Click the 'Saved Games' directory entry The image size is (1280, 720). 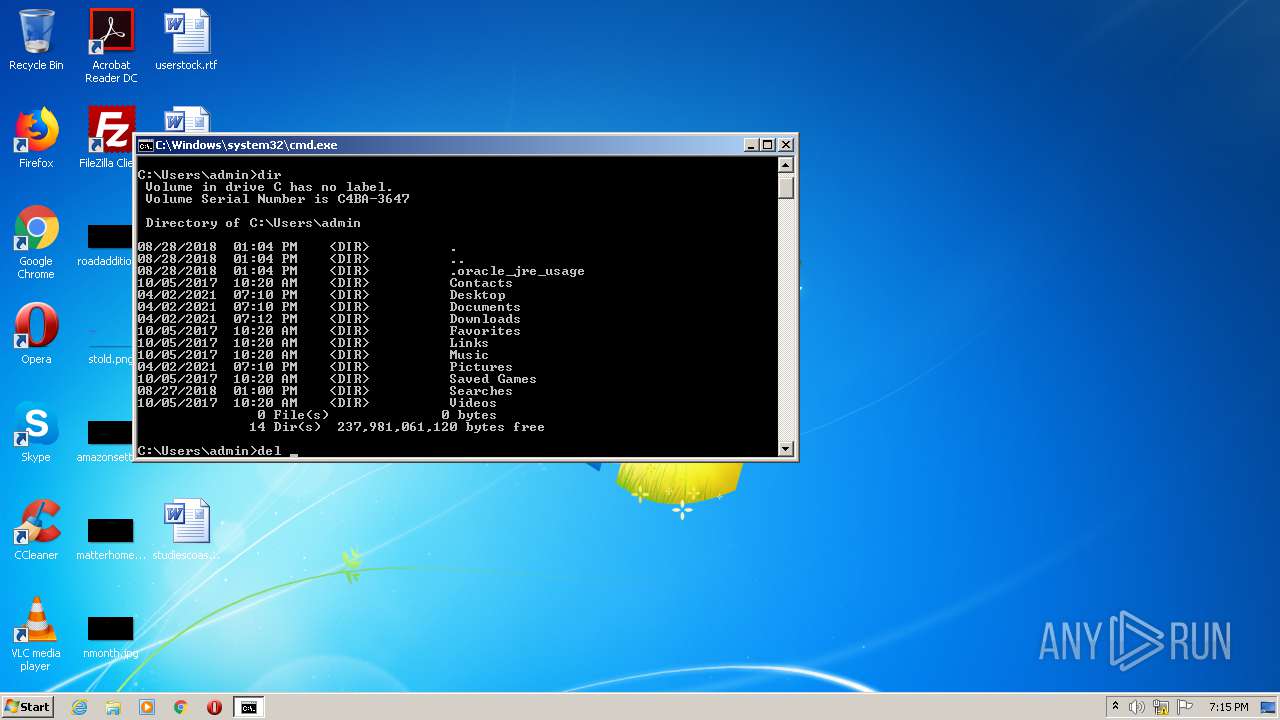coord(493,379)
